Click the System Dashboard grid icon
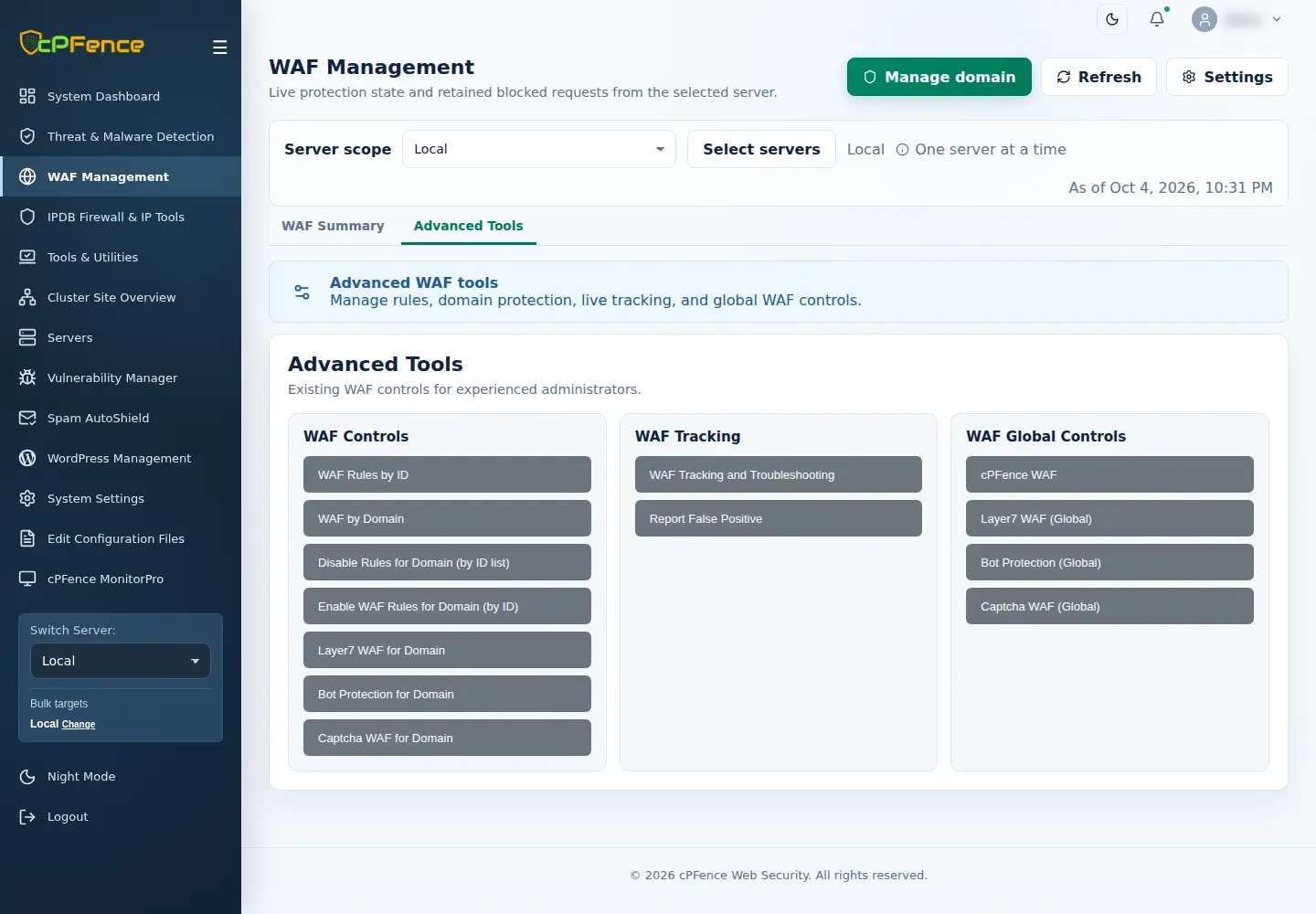Viewport: 1316px width, 914px height. pyautogui.click(x=27, y=96)
